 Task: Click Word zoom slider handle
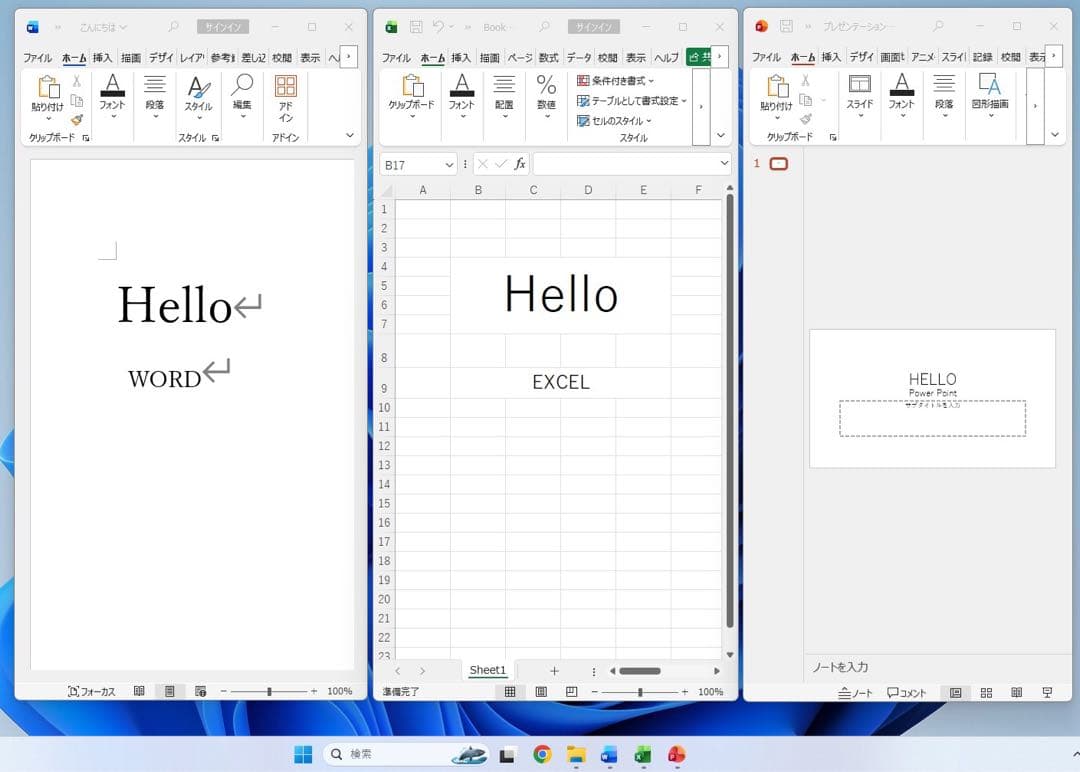click(x=269, y=691)
